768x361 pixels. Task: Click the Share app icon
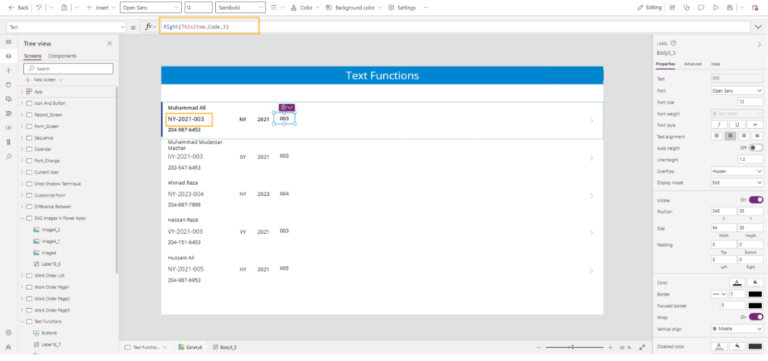coord(672,8)
